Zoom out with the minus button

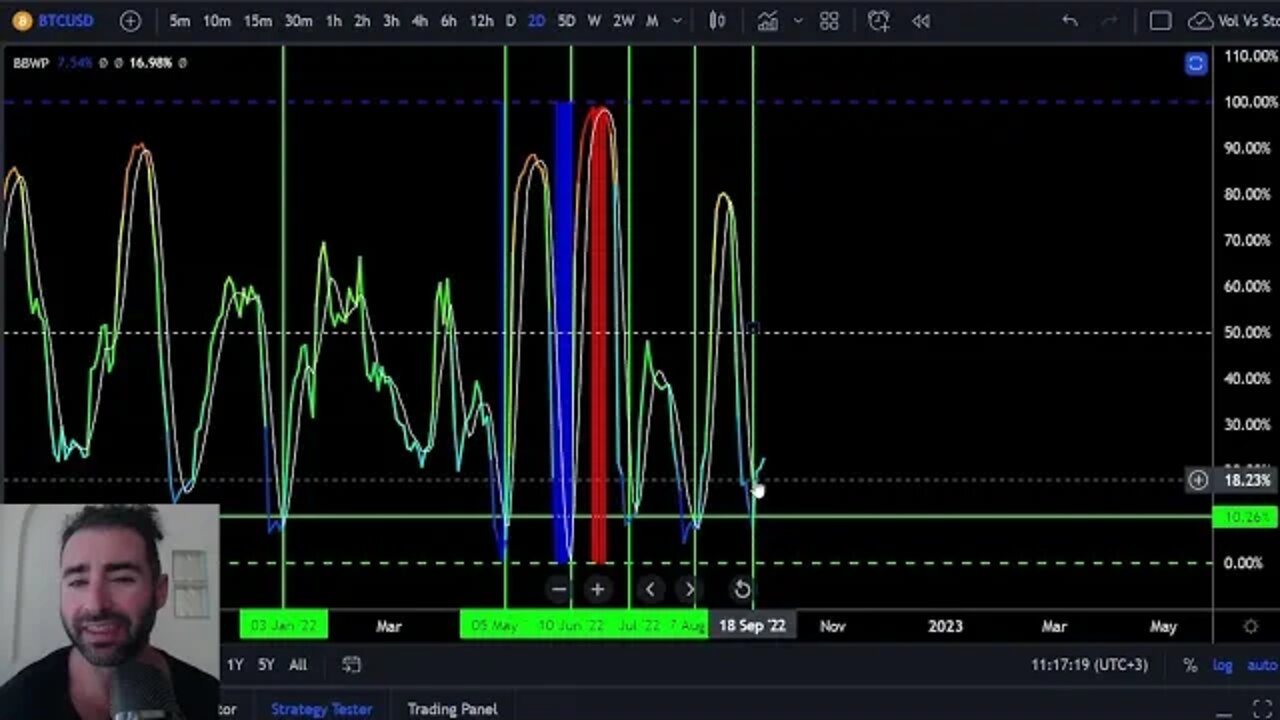click(x=559, y=589)
